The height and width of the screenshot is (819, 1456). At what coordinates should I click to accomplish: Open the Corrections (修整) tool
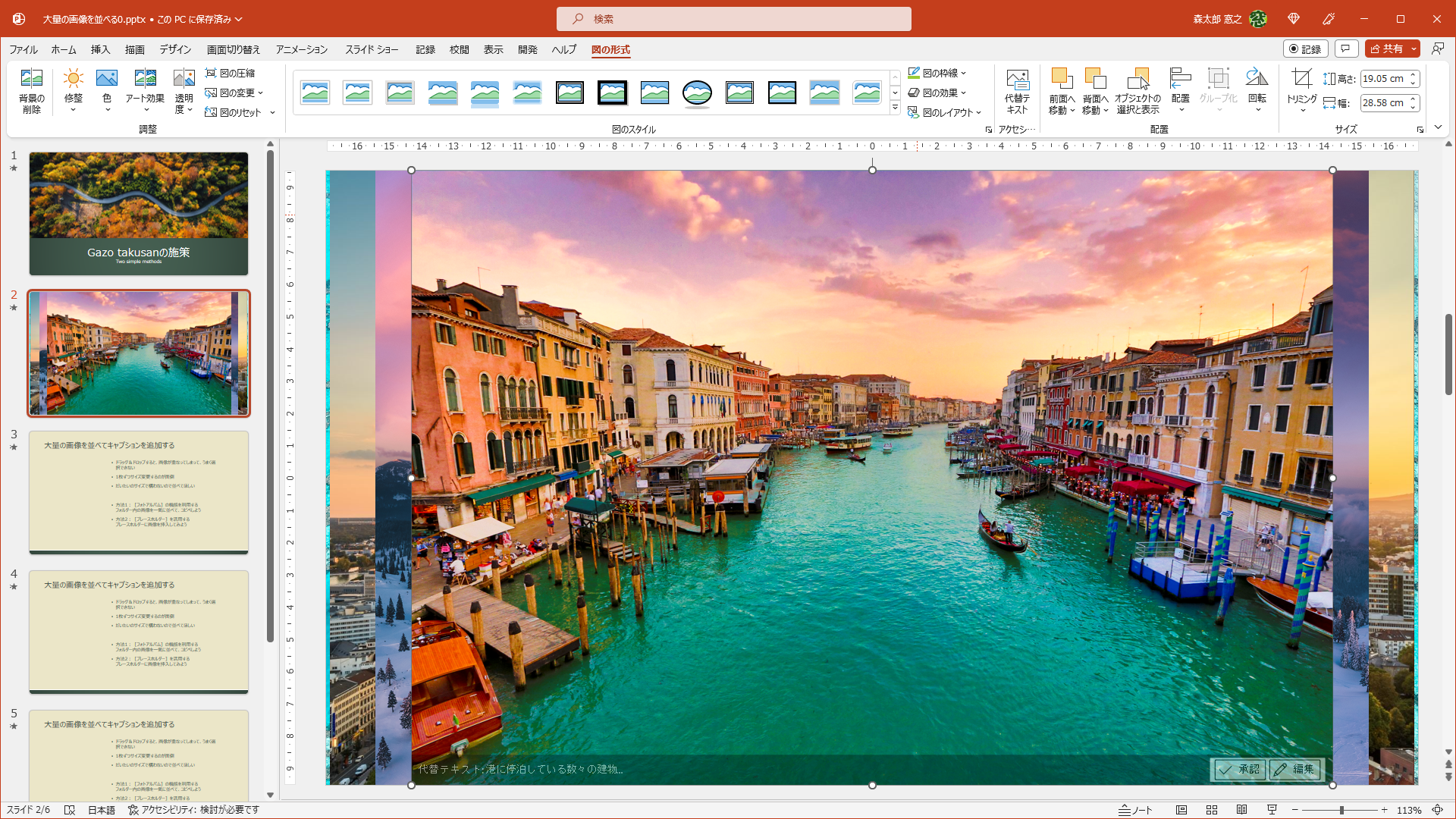coord(73,79)
